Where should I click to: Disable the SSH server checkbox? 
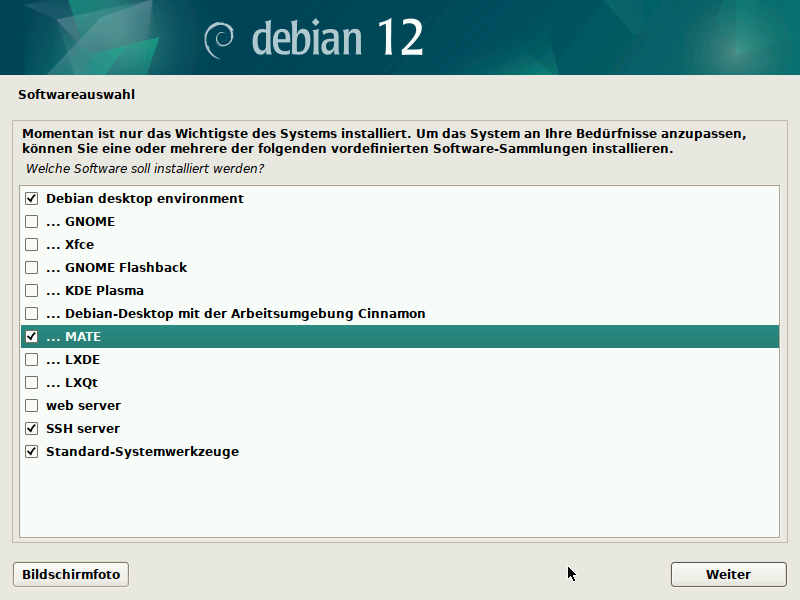[x=32, y=429]
